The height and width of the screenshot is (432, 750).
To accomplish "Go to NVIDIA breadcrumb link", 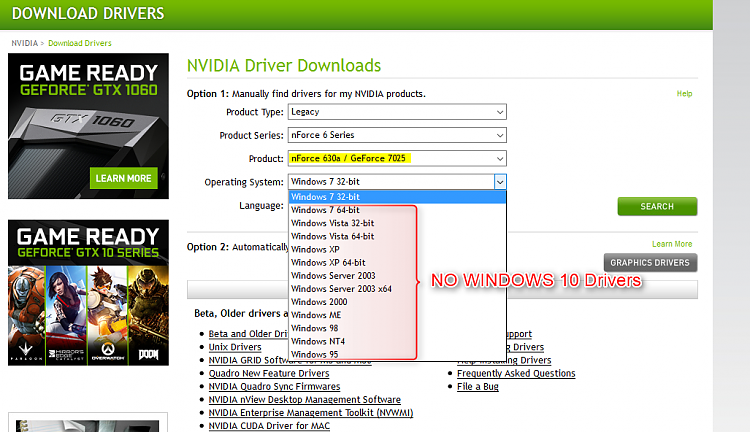I will coord(24,43).
